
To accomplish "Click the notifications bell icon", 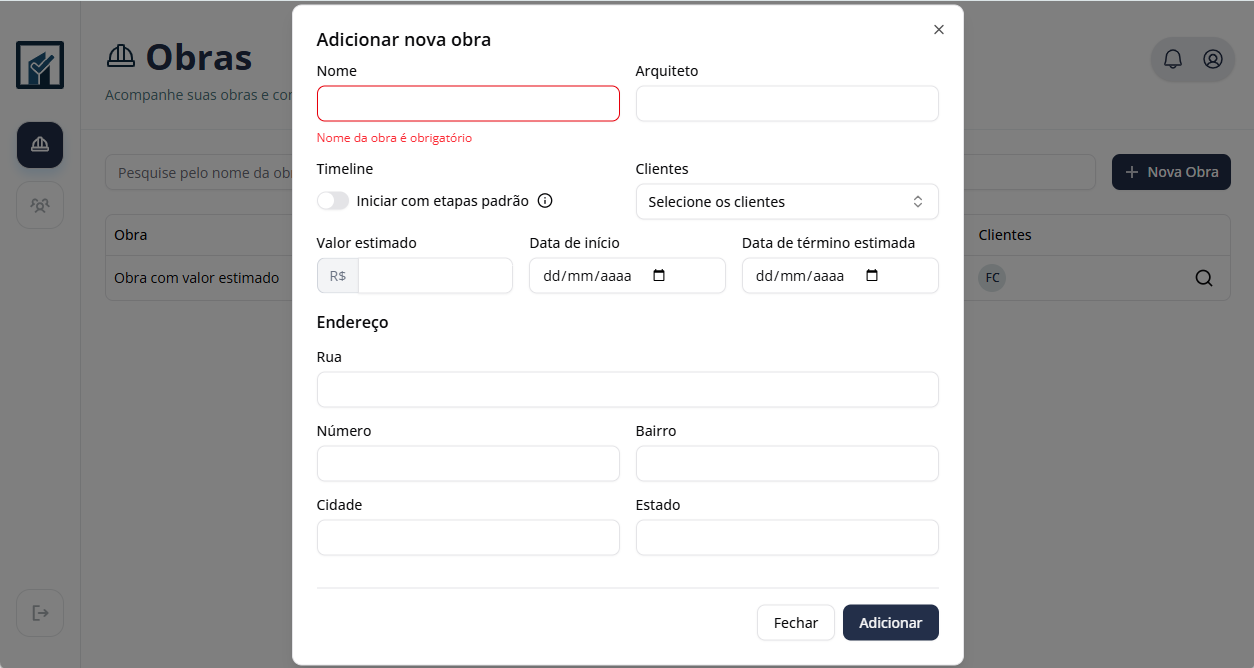I will pyautogui.click(x=1173, y=60).
